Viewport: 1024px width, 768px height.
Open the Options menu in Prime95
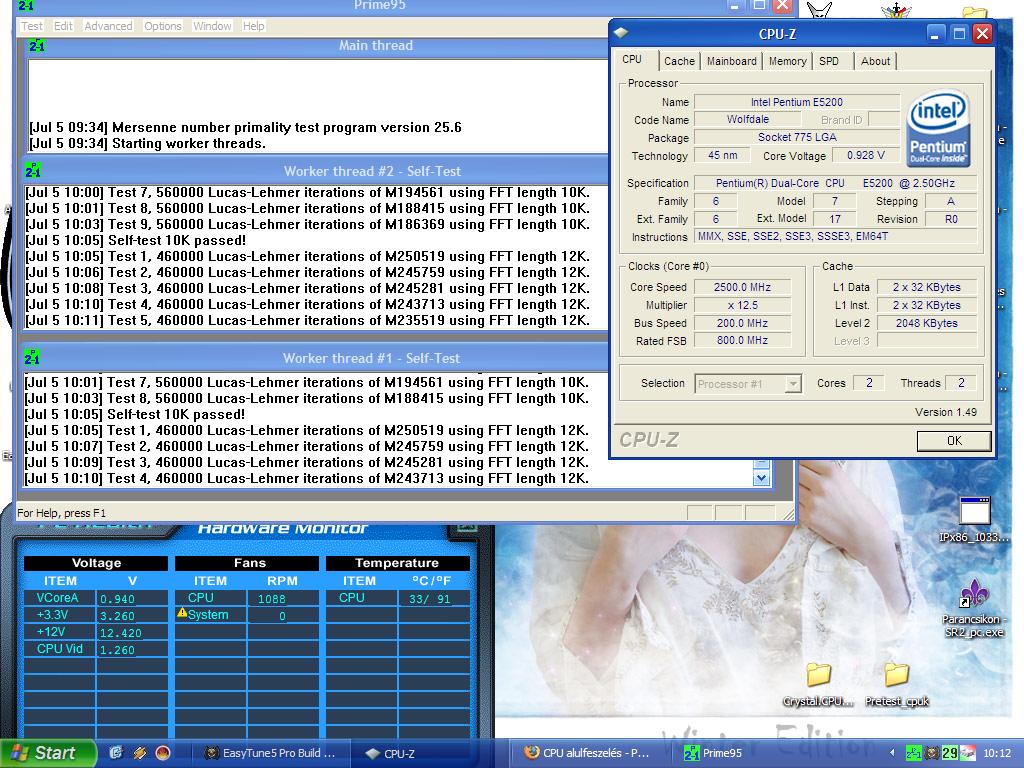(162, 26)
